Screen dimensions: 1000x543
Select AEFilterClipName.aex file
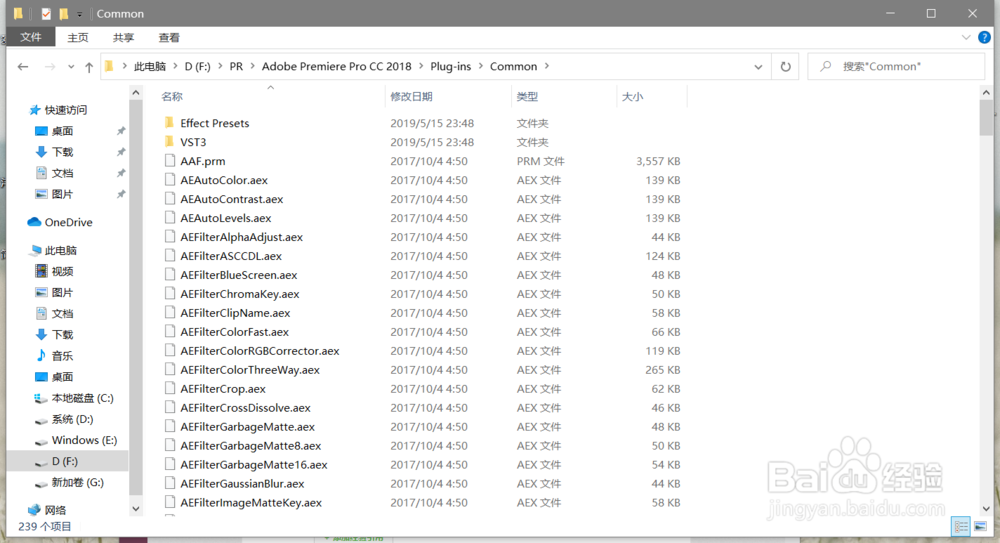235,313
